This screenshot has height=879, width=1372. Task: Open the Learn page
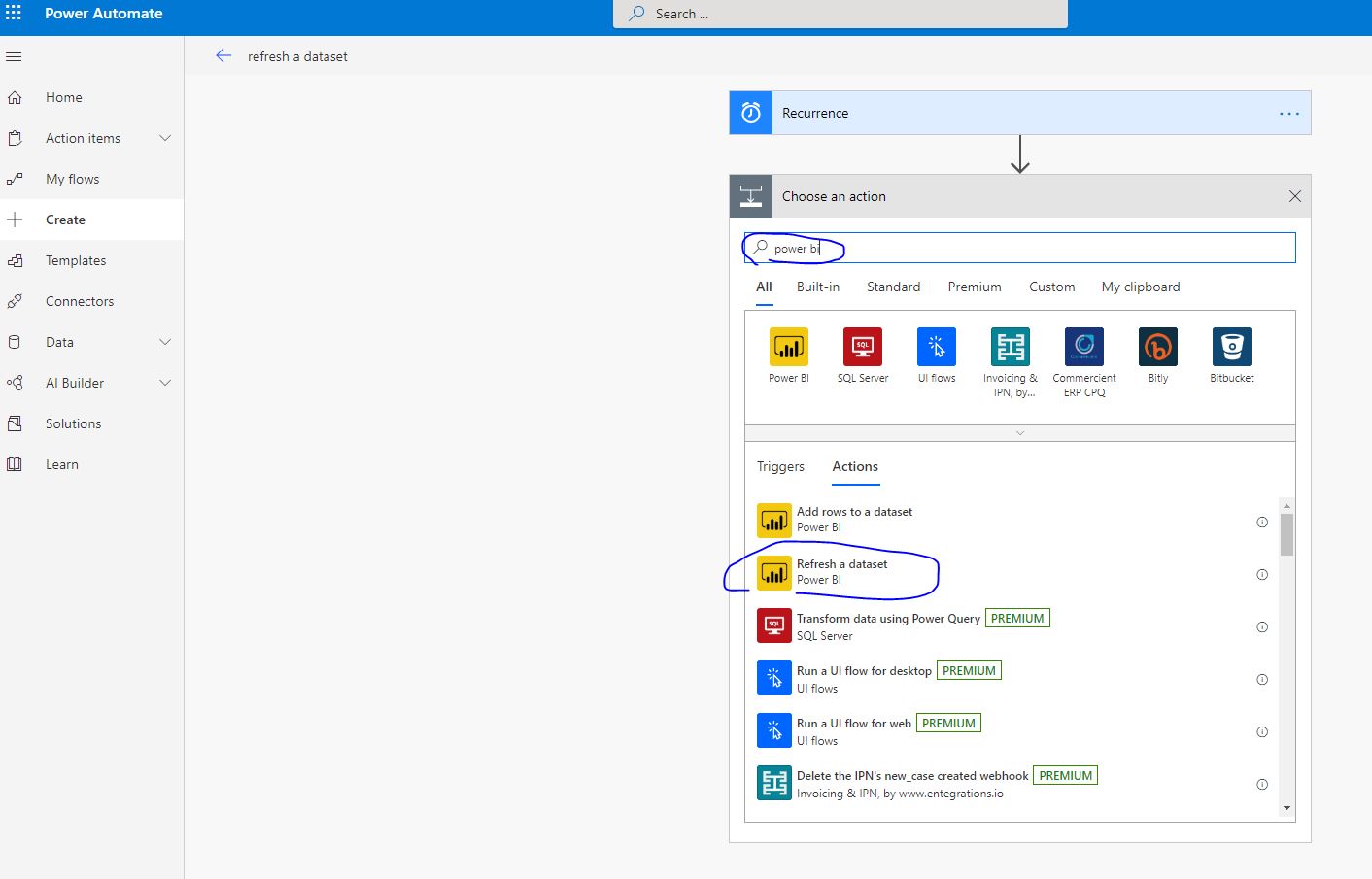coord(62,464)
